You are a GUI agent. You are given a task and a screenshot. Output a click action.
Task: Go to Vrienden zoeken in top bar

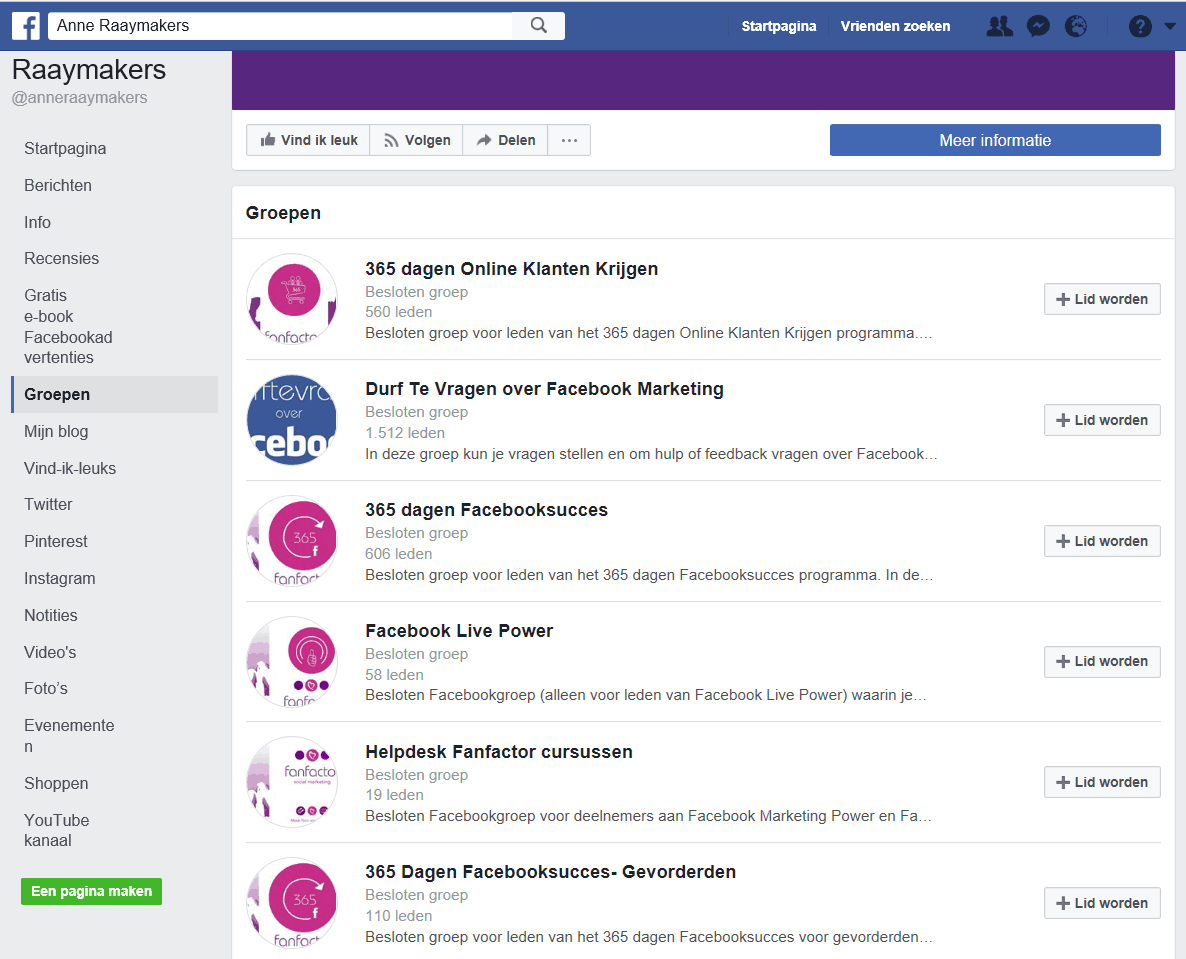pos(895,27)
